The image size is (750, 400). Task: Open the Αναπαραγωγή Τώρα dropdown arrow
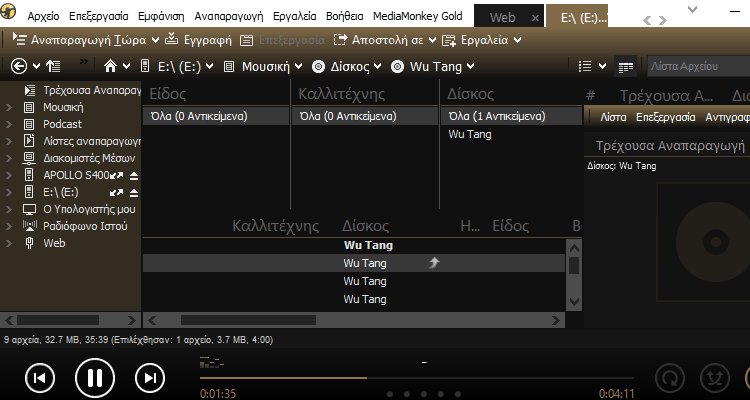(x=155, y=40)
